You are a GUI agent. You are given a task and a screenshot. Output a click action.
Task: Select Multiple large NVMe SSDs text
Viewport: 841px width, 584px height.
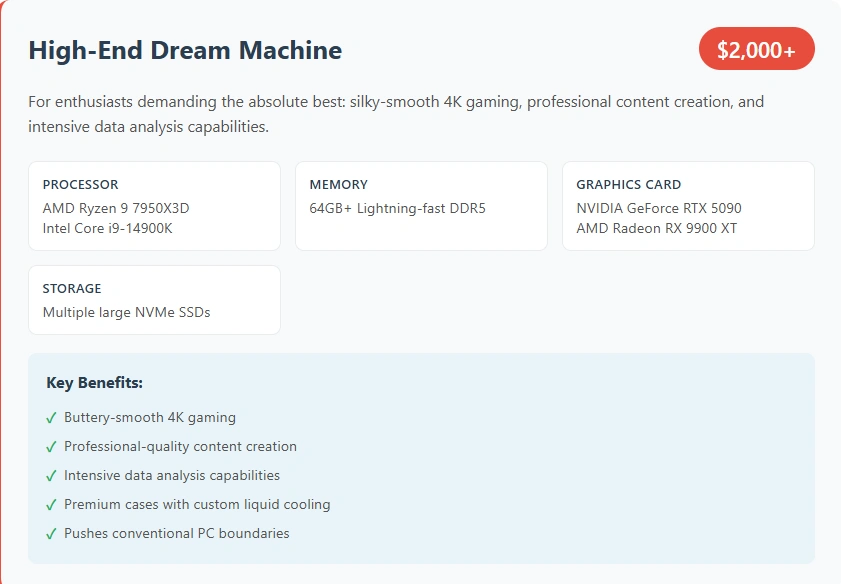(x=127, y=312)
